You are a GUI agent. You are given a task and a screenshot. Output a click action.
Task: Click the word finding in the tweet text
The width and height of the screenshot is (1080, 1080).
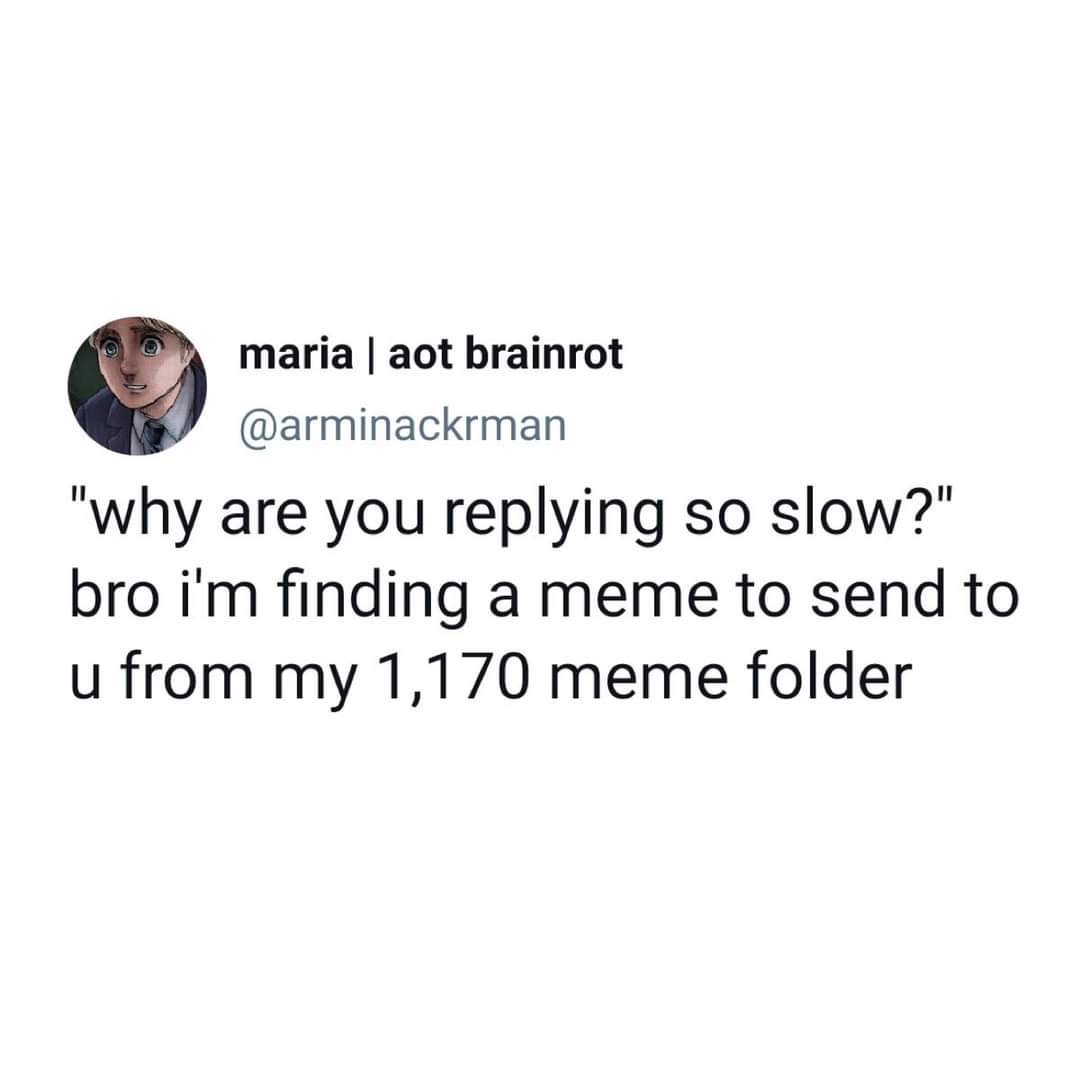374,598
